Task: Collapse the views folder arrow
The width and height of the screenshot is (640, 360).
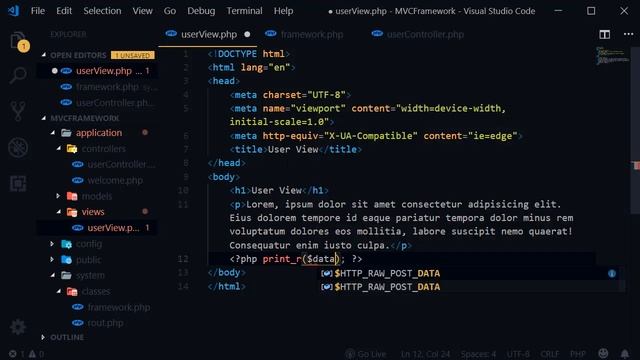Action: [x=59, y=211]
